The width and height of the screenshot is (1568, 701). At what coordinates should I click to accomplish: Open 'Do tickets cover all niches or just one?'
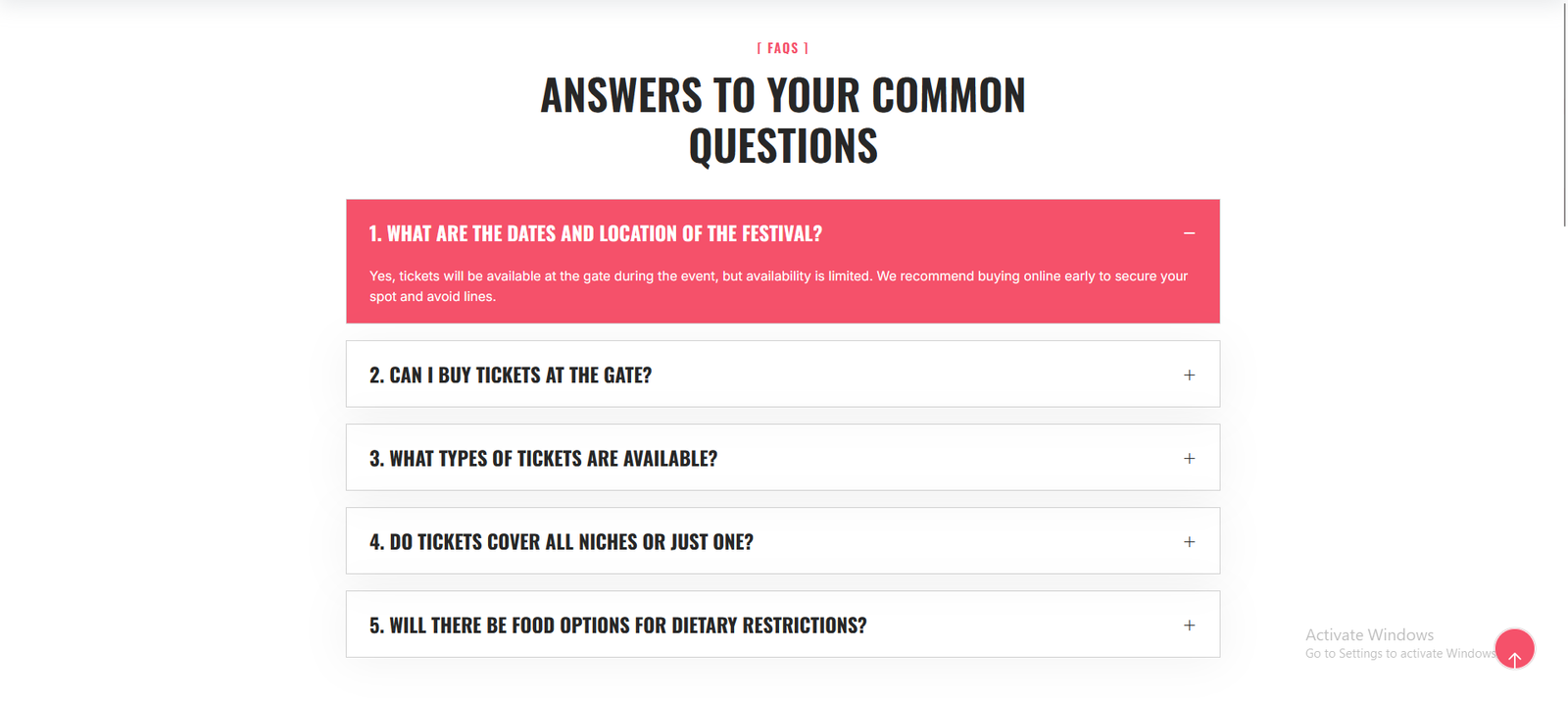click(x=561, y=541)
